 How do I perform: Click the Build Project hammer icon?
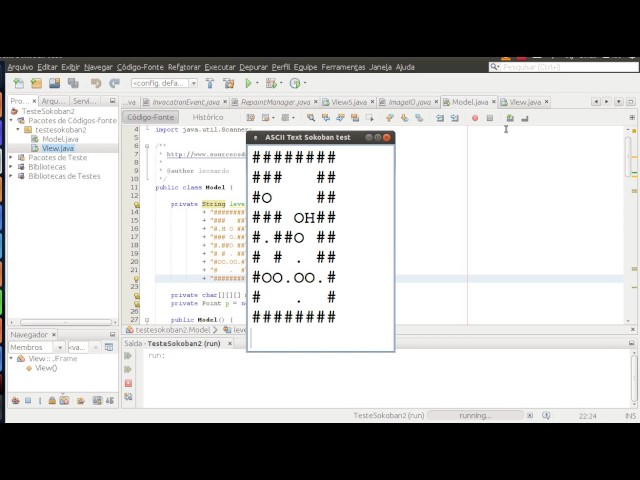[210, 83]
